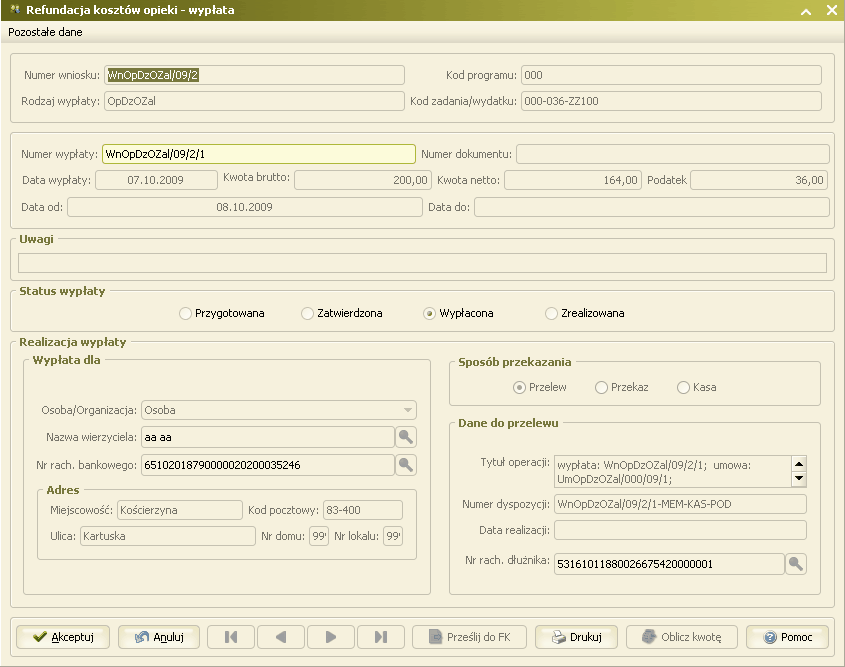Select Przygotowana payment status
The height and width of the screenshot is (667, 845).
185,313
